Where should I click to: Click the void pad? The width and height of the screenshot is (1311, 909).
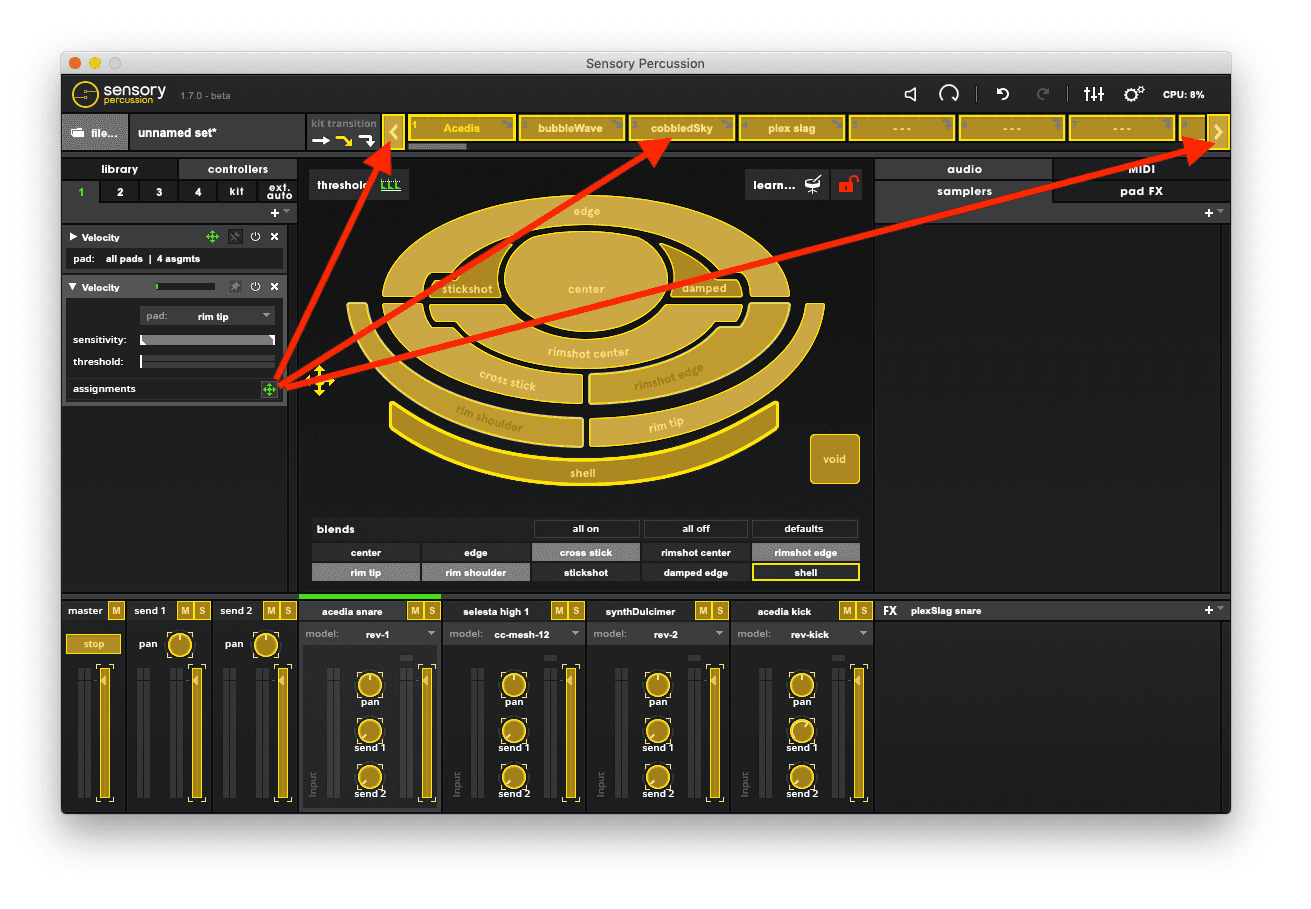pyautogui.click(x=834, y=459)
